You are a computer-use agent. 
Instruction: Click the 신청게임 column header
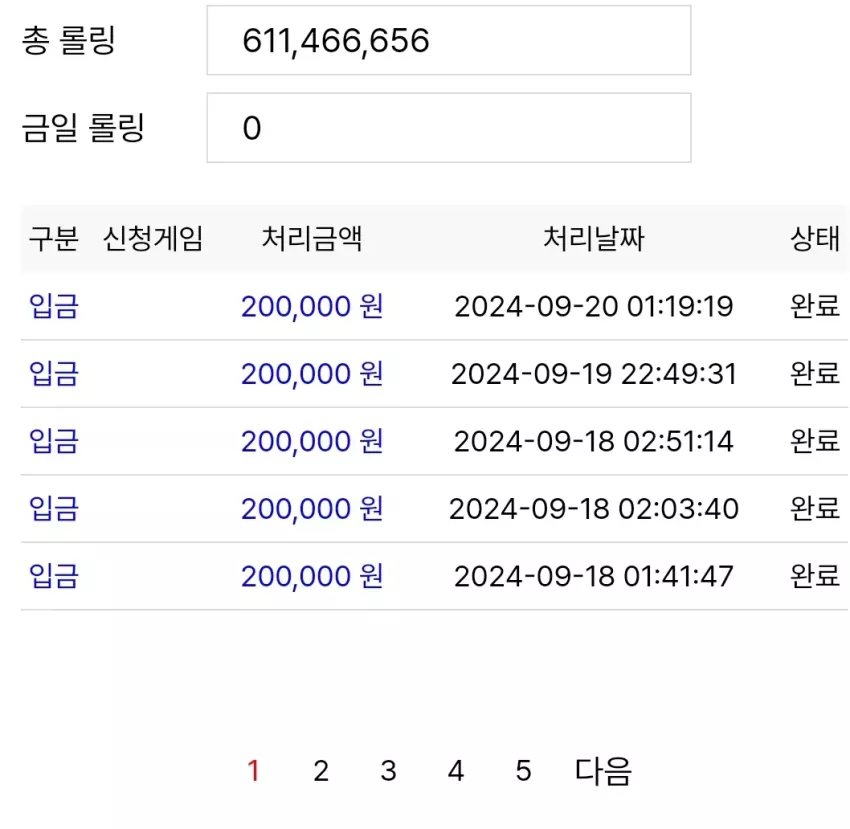click(153, 239)
